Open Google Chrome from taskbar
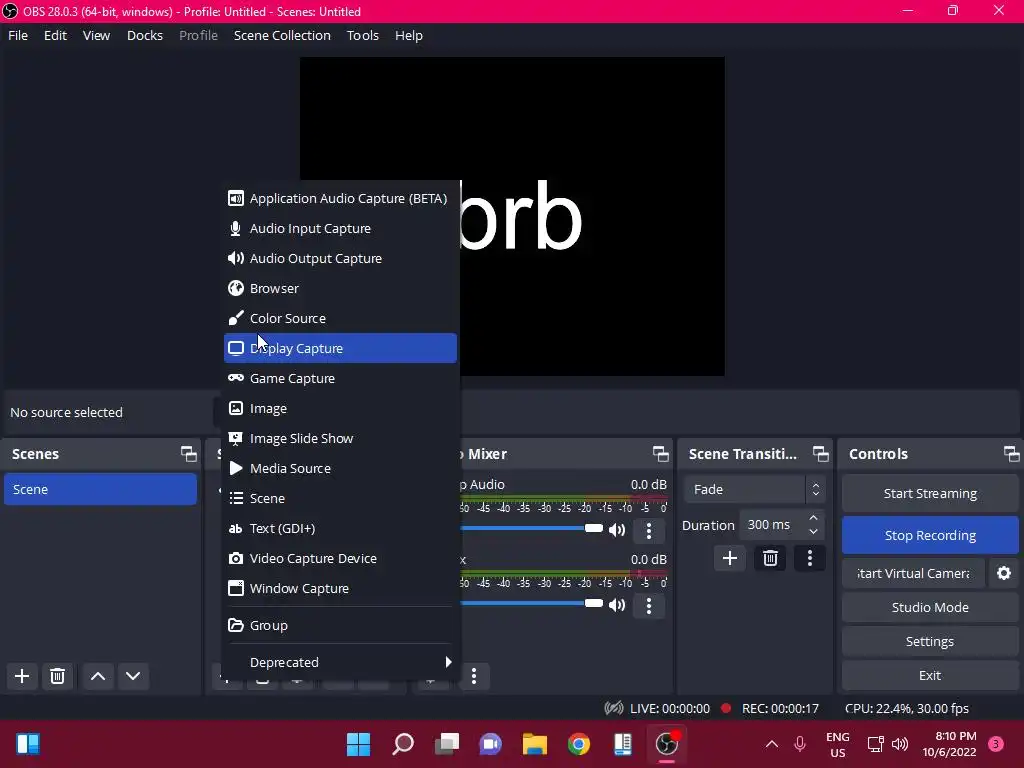This screenshot has width=1024, height=768. coord(579,744)
